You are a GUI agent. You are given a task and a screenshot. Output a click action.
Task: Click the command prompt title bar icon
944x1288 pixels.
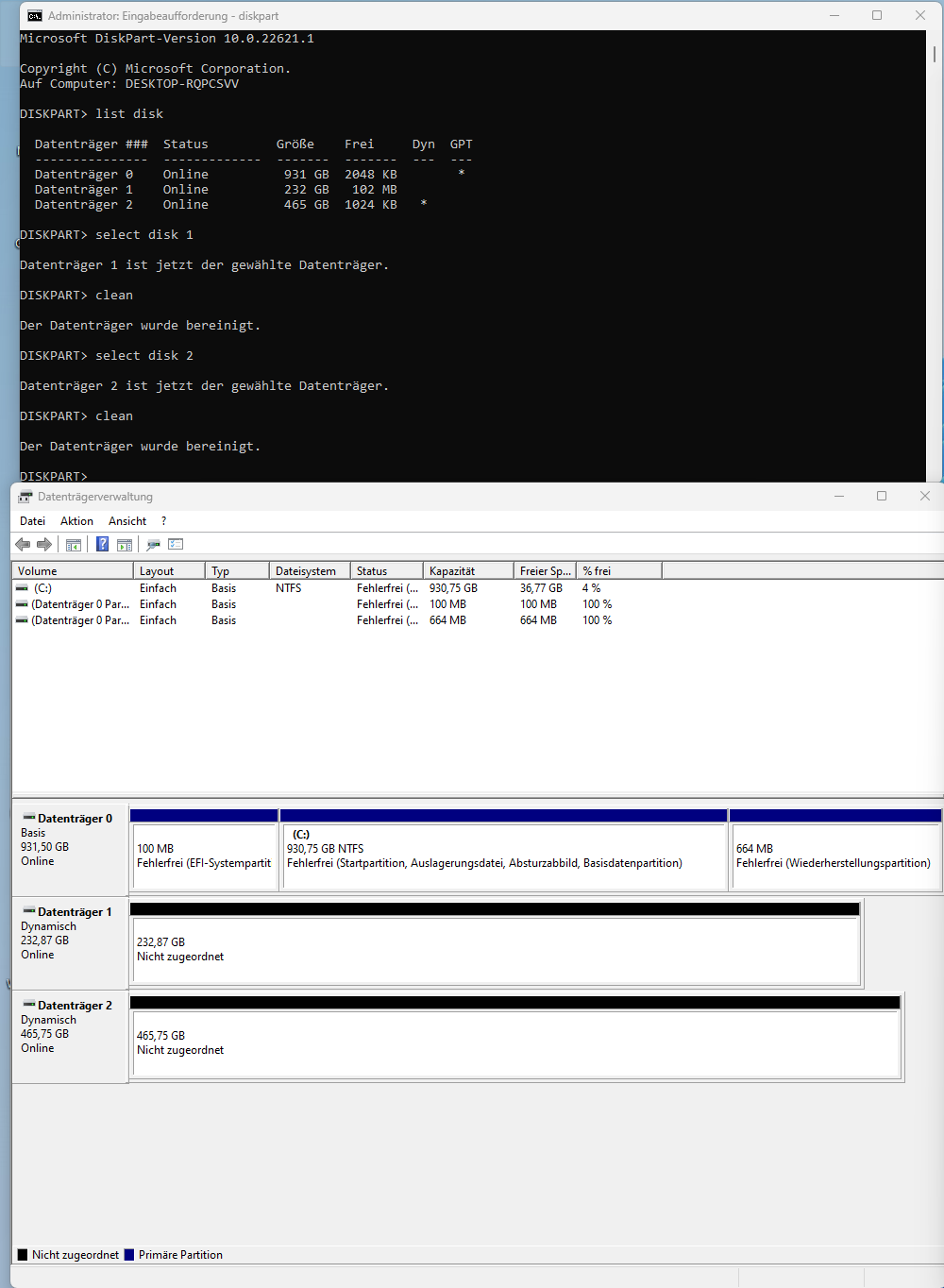pos(35,16)
